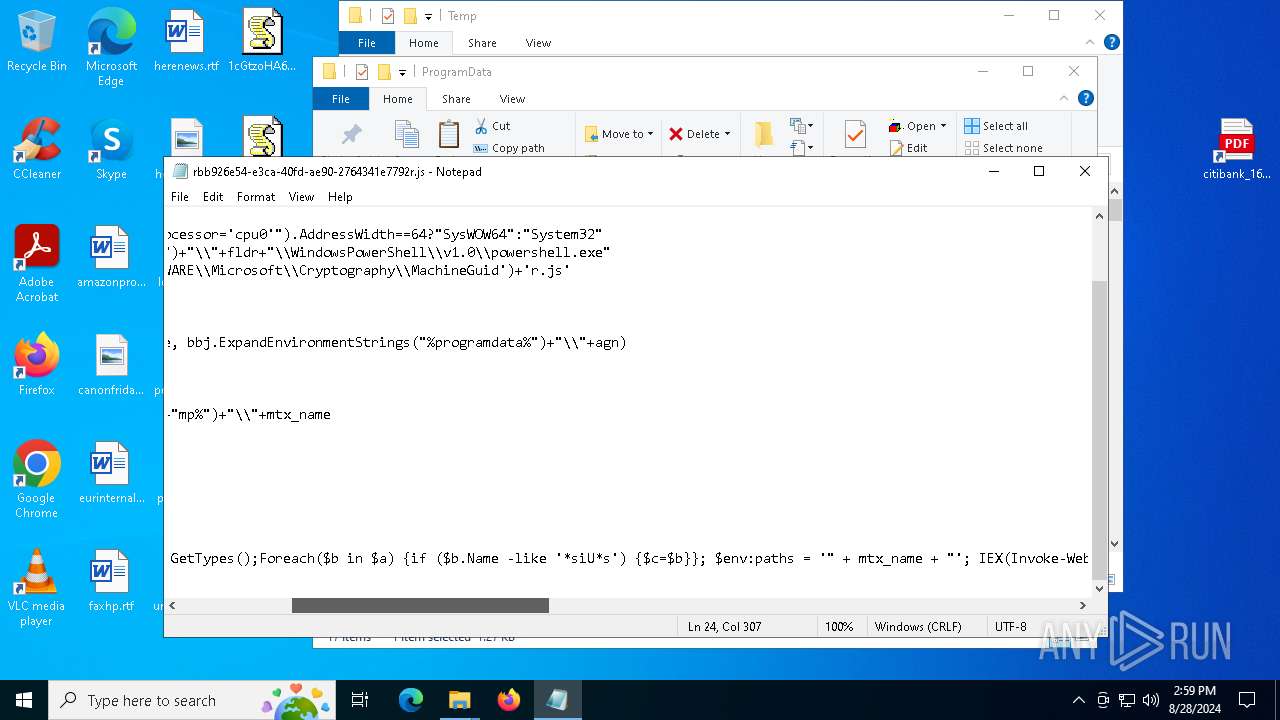1280x720 pixels.
Task: Select the 1cGtzoHA6 script file on the desktop
Action: point(262,42)
